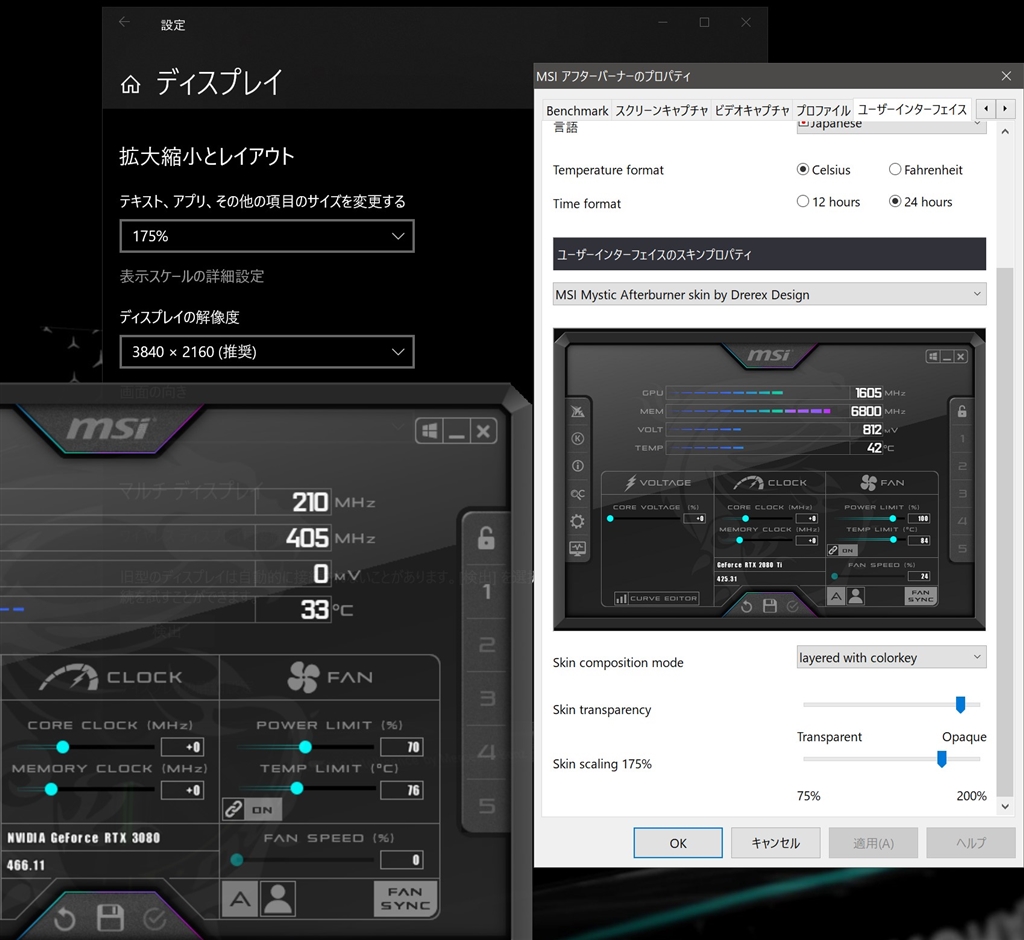
Task: Switch to the ユーザーインターフェイス tab
Action: tap(912, 109)
